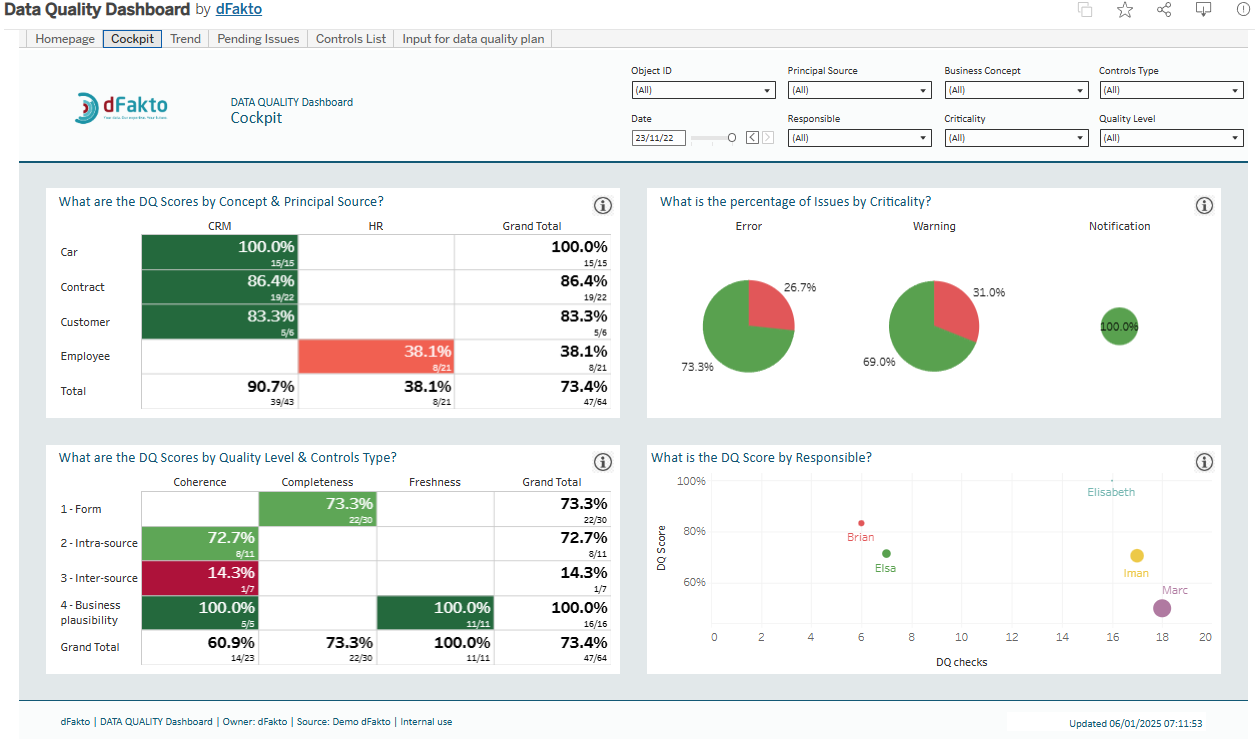This screenshot has width=1255, height=739.
Task: Click the HR column header
Action: pyautogui.click(x=376, y=226)
